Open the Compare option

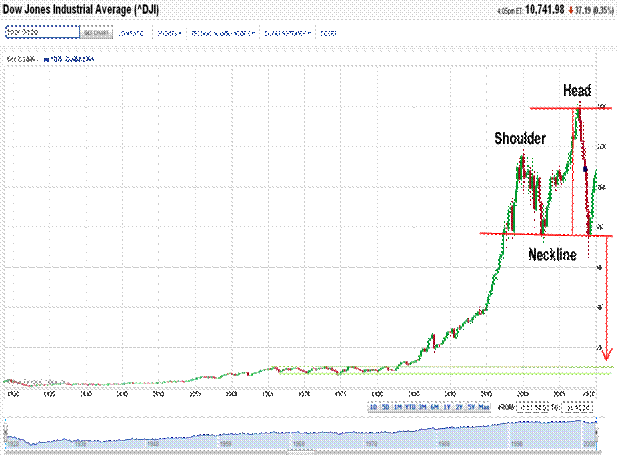tap(131, 34)
